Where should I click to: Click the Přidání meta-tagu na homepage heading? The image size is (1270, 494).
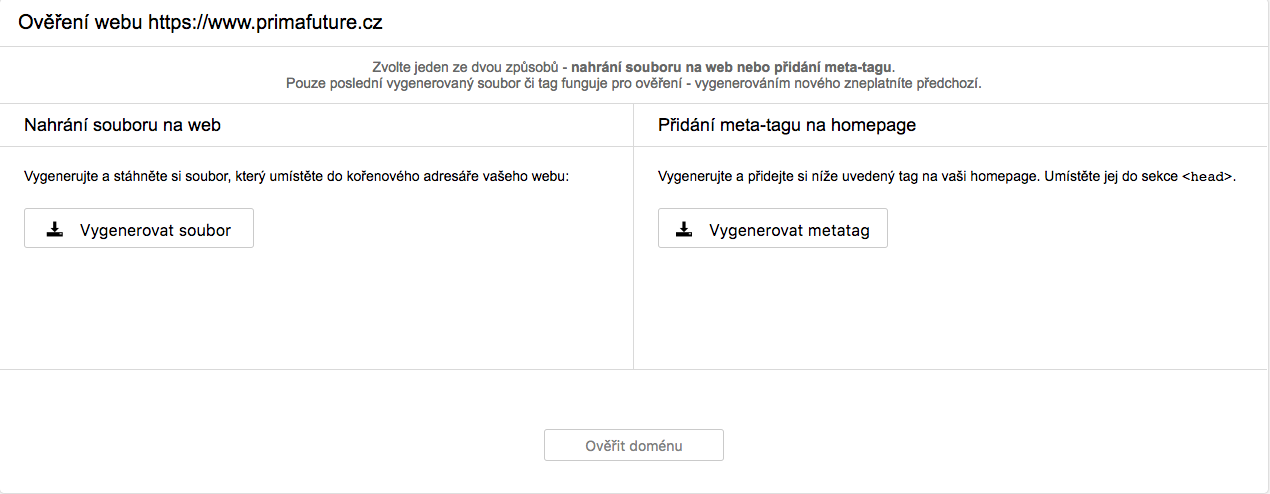tap(787, 125)
